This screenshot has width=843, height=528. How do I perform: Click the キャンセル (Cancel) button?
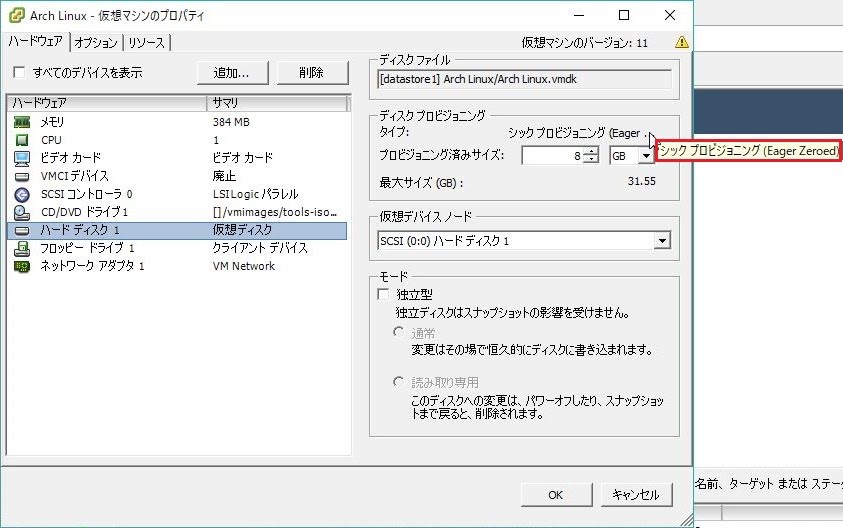(x=636, y=495)
